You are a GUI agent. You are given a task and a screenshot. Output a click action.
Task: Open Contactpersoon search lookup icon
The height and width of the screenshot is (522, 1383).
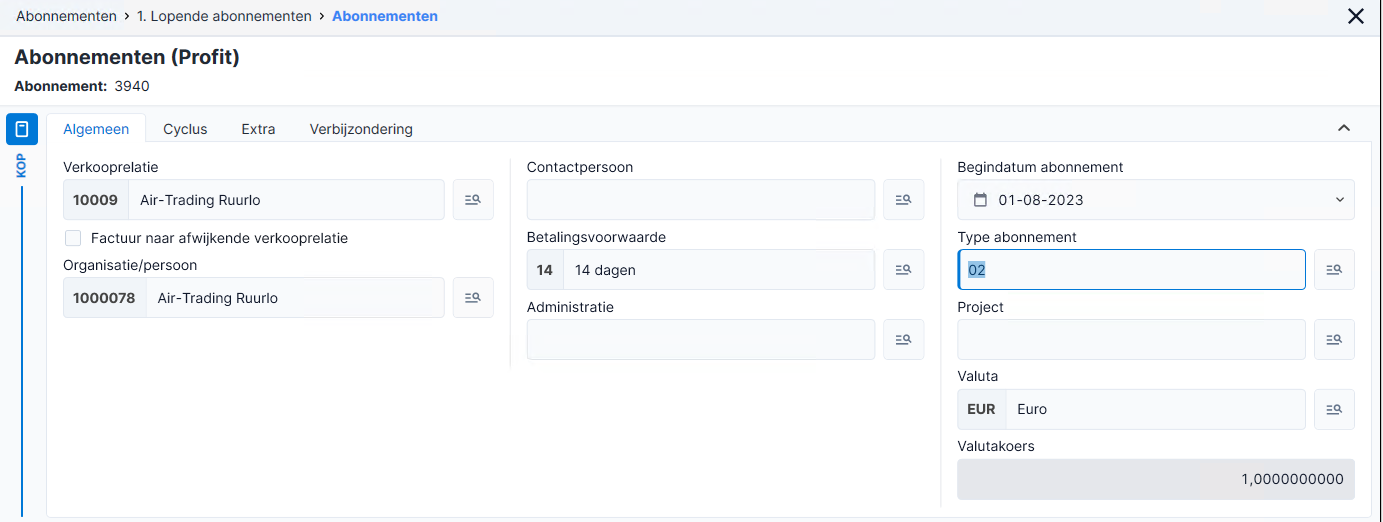(903, 200)
